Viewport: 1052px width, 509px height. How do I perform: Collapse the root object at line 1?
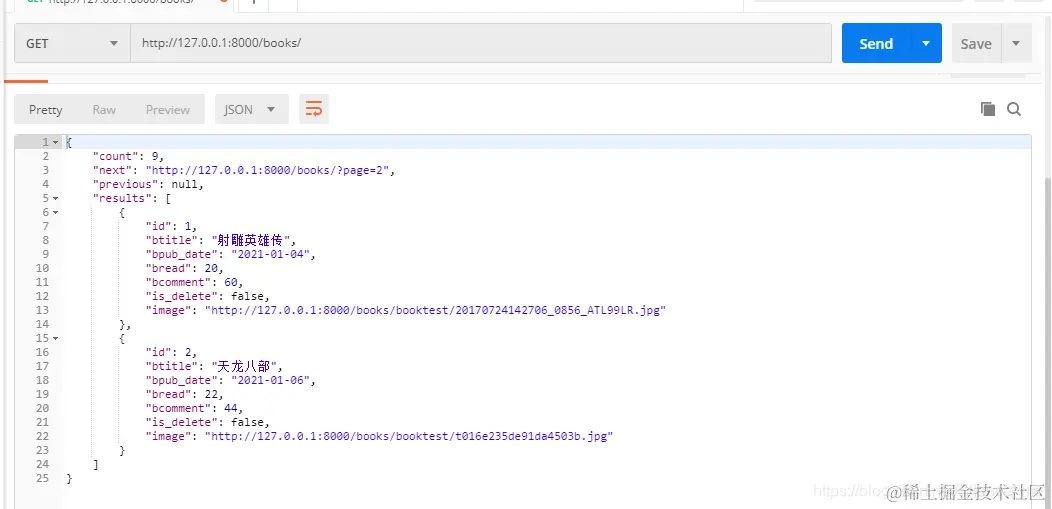coord(56,142)
